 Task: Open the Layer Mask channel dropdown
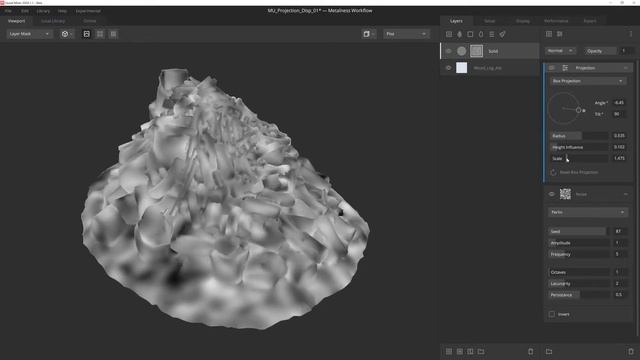pos(29,34)
